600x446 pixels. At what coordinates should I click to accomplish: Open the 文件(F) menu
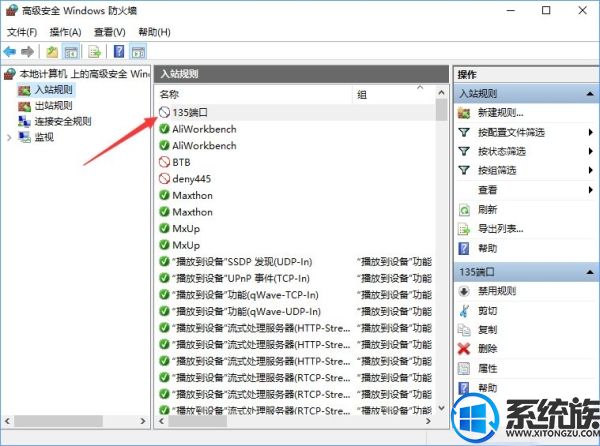click(22, 32)
